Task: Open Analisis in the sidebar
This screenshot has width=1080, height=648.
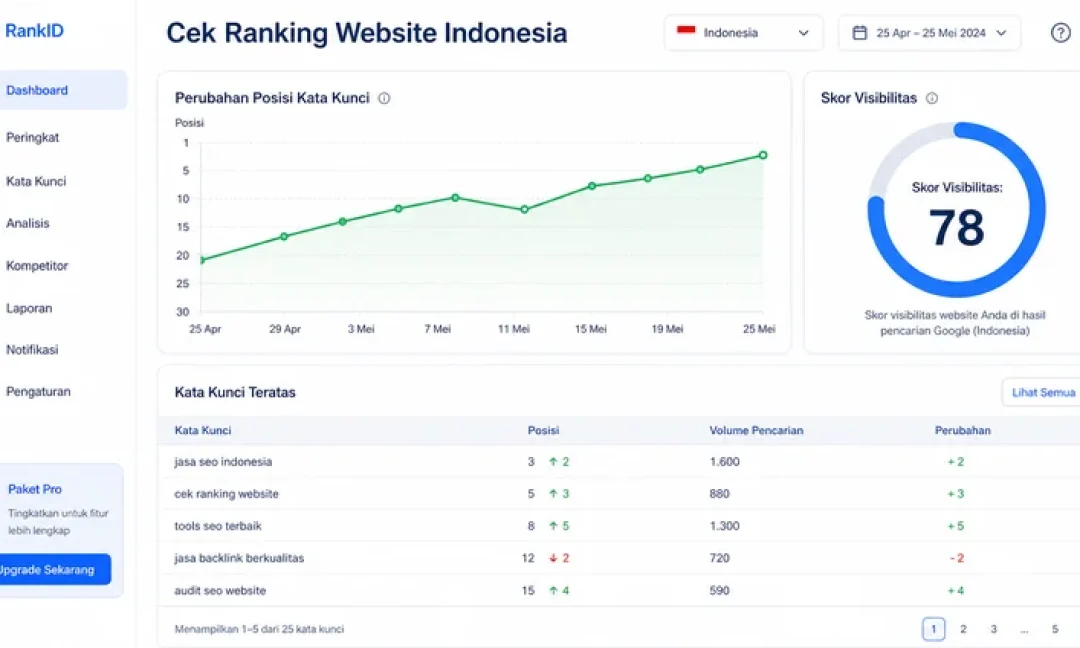Action: (28, 224)
